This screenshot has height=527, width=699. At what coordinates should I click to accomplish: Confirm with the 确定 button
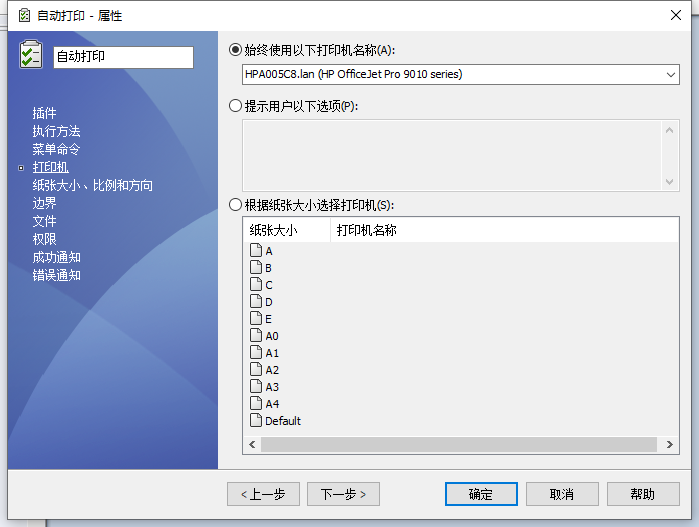[x=481, y=494]
